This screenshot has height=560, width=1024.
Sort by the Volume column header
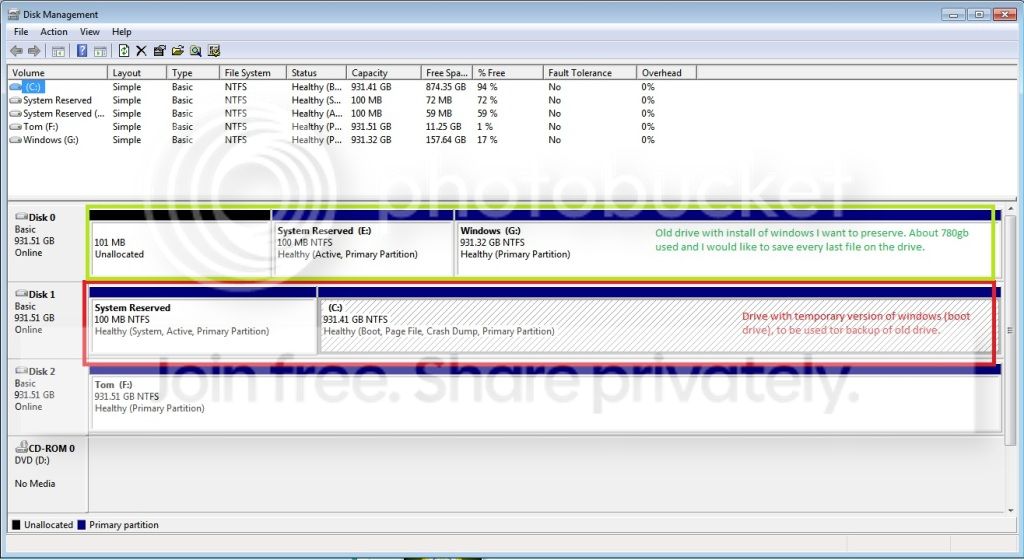(x=57, y=72)
